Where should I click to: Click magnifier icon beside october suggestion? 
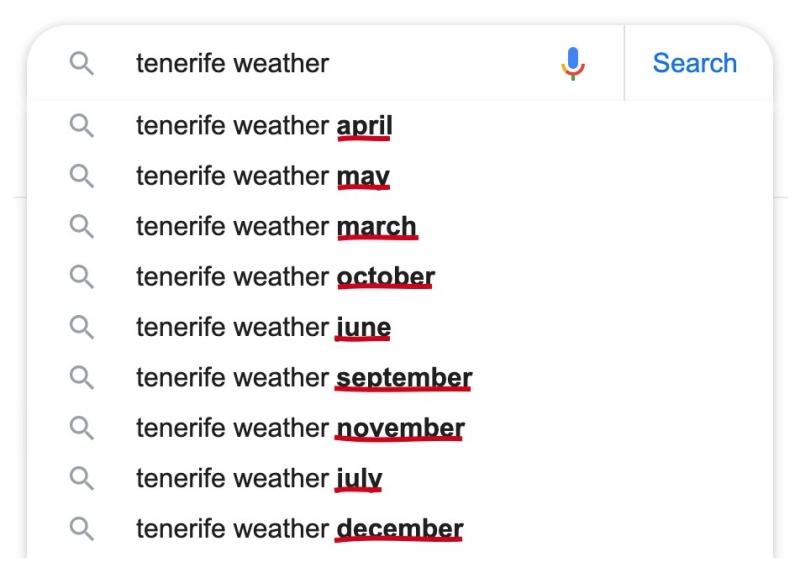tap(82, 277)
